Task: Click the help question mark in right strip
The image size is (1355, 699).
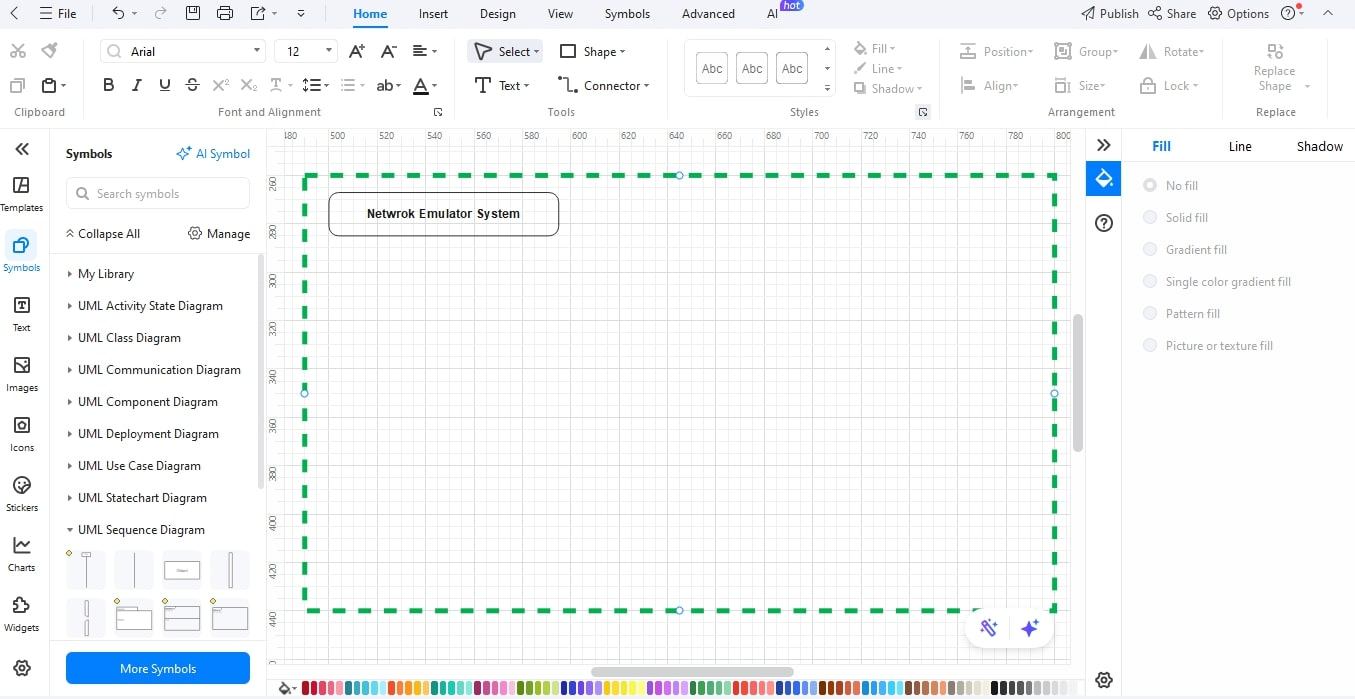Action: click(x=1104, y=223)
